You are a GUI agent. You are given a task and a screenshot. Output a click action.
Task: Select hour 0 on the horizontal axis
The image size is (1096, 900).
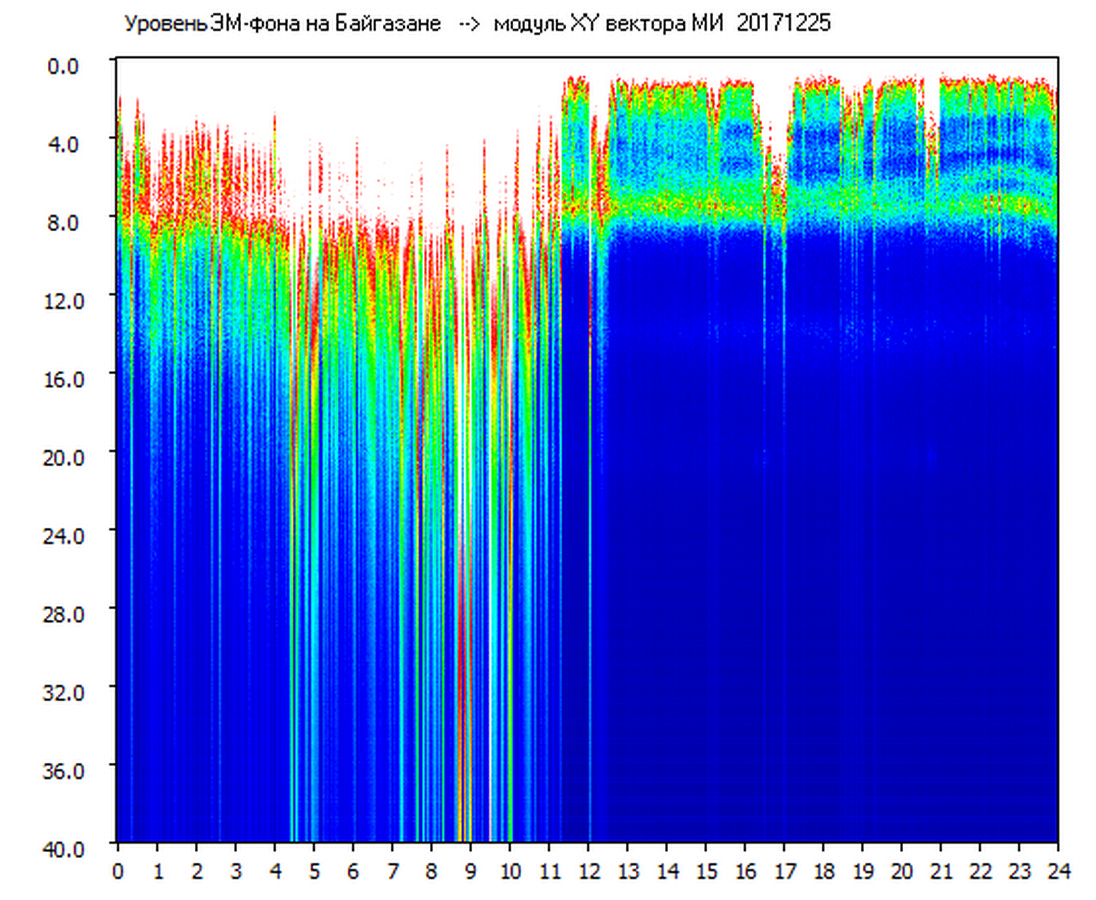tap(118, 870)
